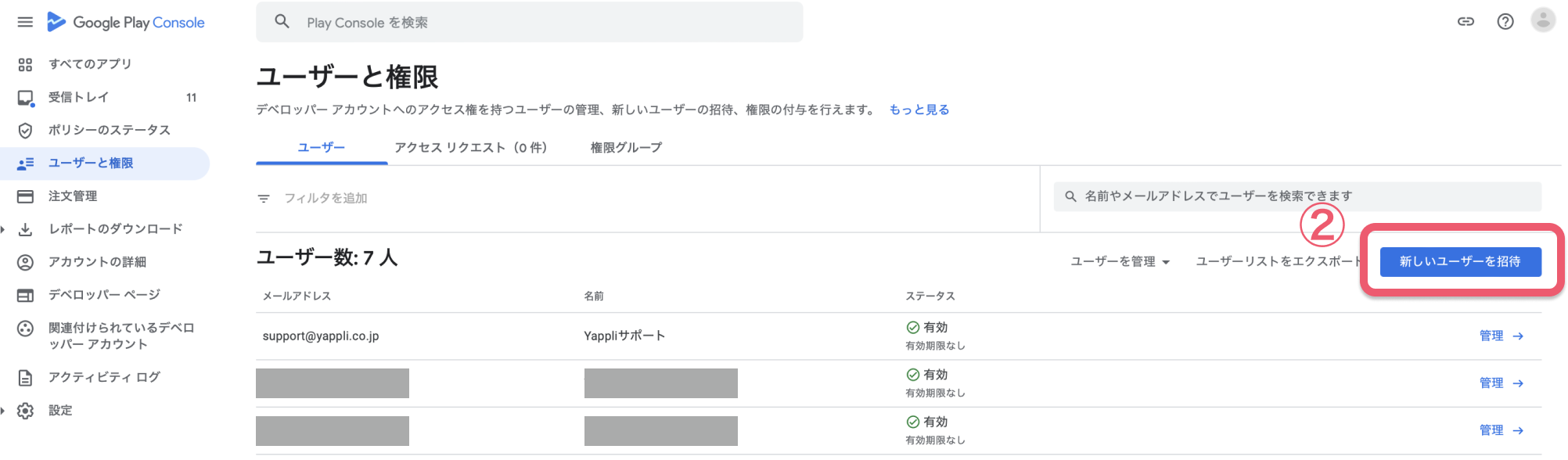Click the もっと見る link
This screenshot has height=460, width=1568.
tap(919, 110)
